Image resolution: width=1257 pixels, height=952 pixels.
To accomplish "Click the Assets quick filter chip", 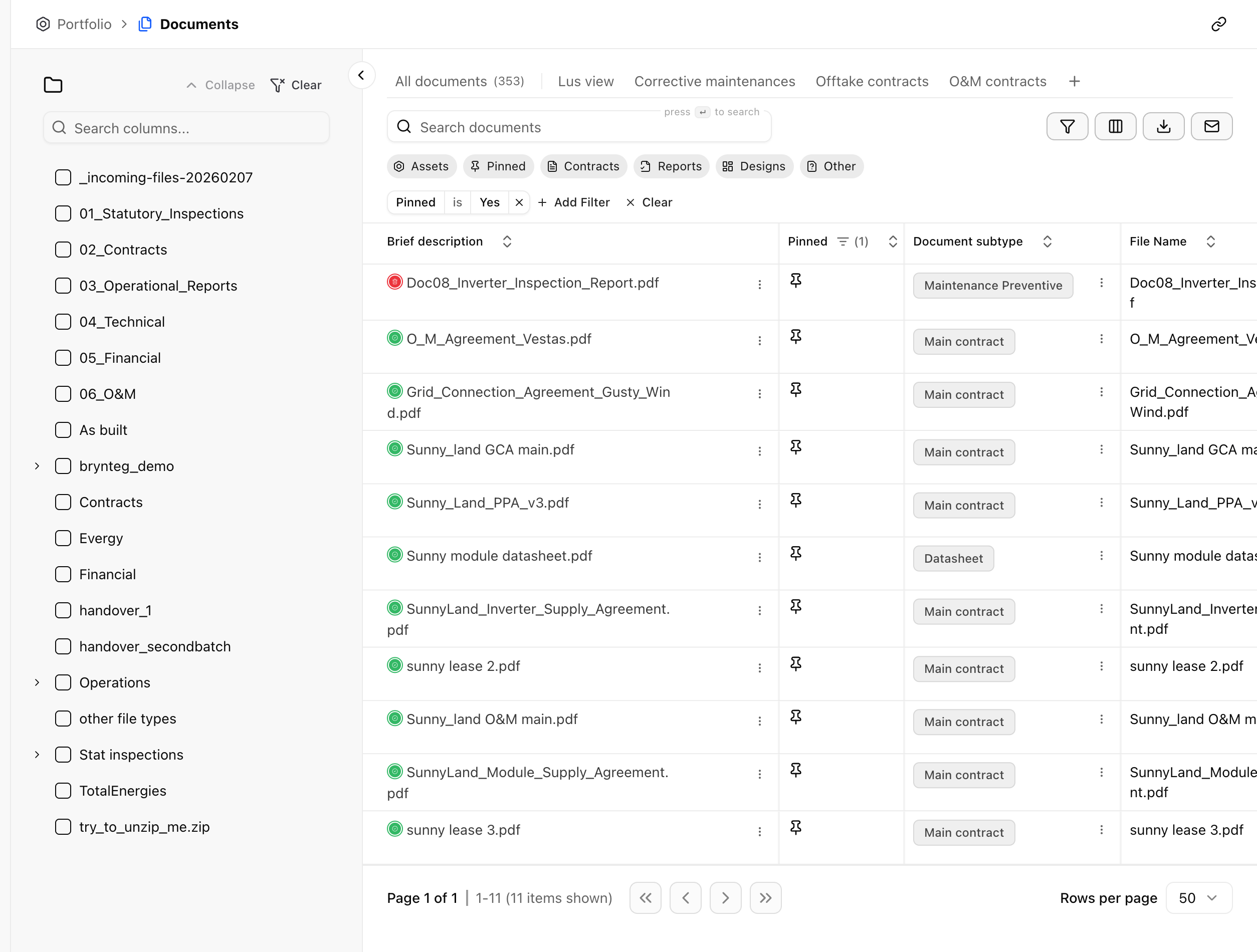I will (422, 166).
